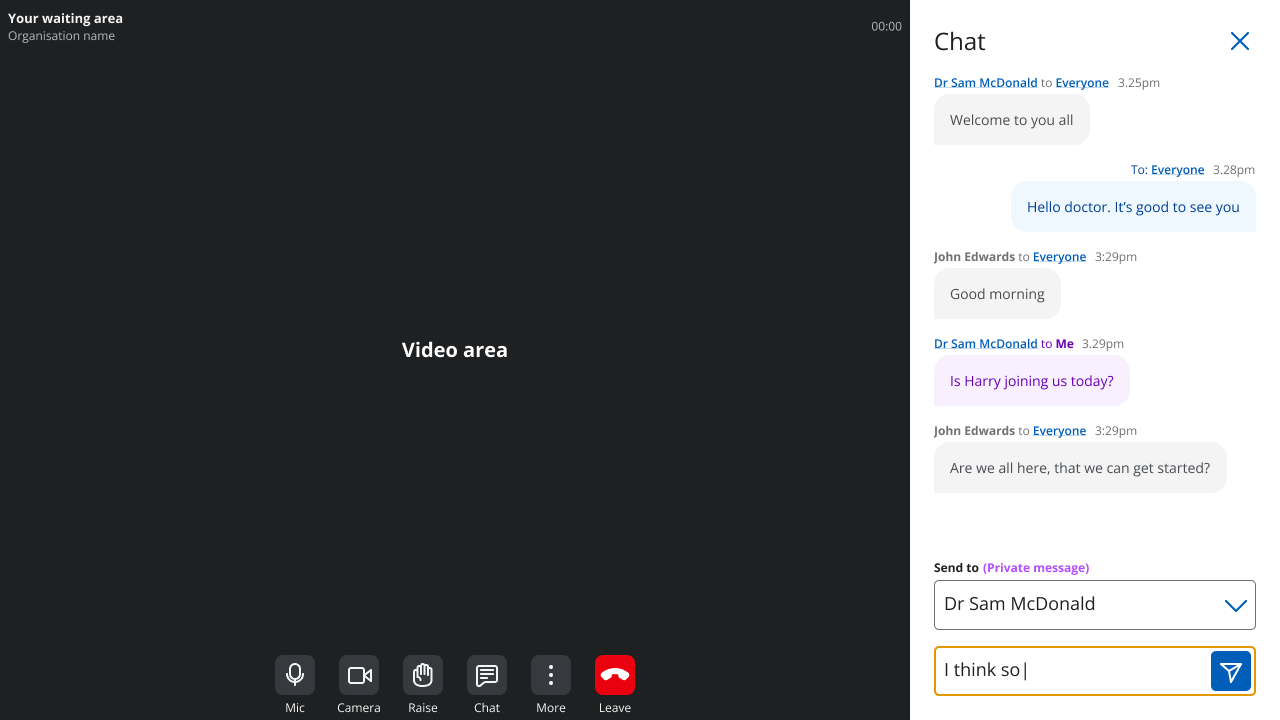The width and height of the screenshot is (1280, 720).
Task: Leave the video call
Action: (614, 675)
